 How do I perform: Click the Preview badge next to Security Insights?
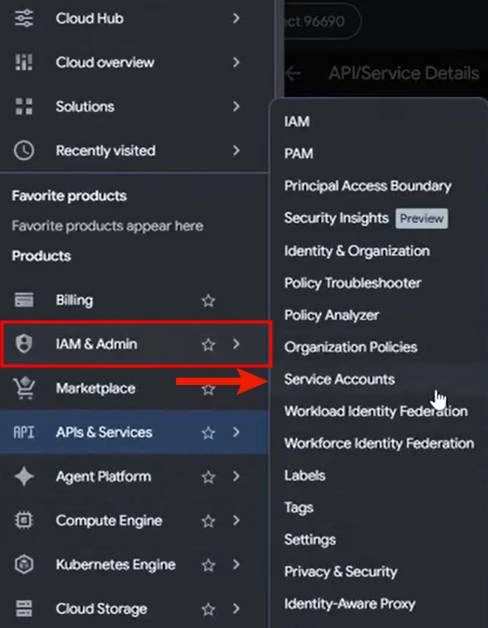[x=421, y=219]
